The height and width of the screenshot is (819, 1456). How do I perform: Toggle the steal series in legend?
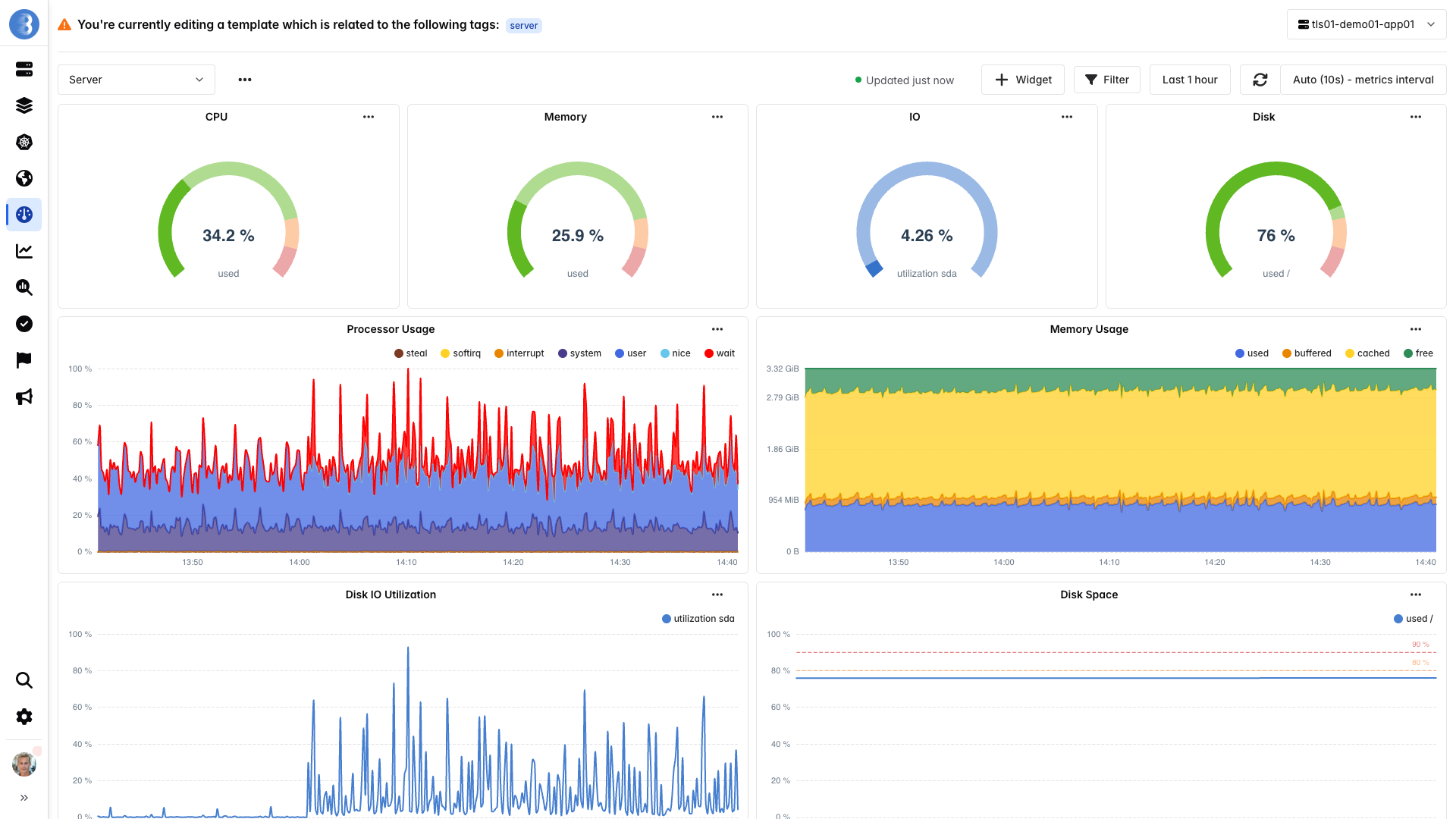click(411, 353)
